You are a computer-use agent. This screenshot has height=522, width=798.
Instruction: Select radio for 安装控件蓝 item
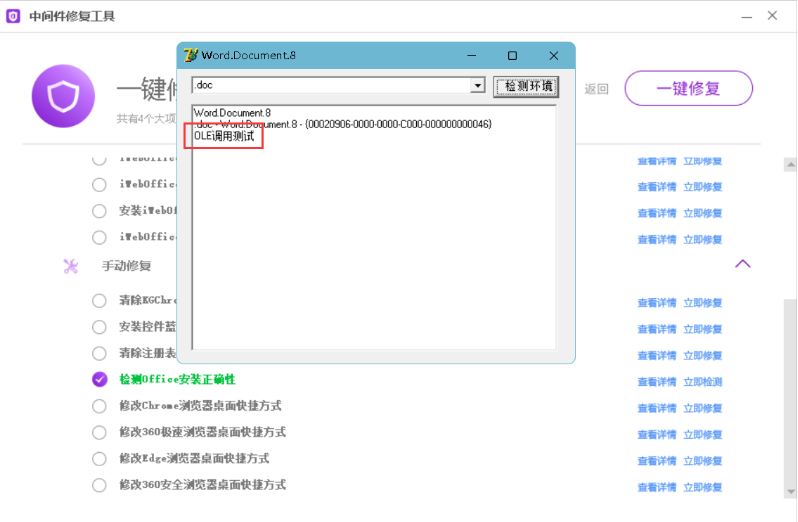pos(99,327)
